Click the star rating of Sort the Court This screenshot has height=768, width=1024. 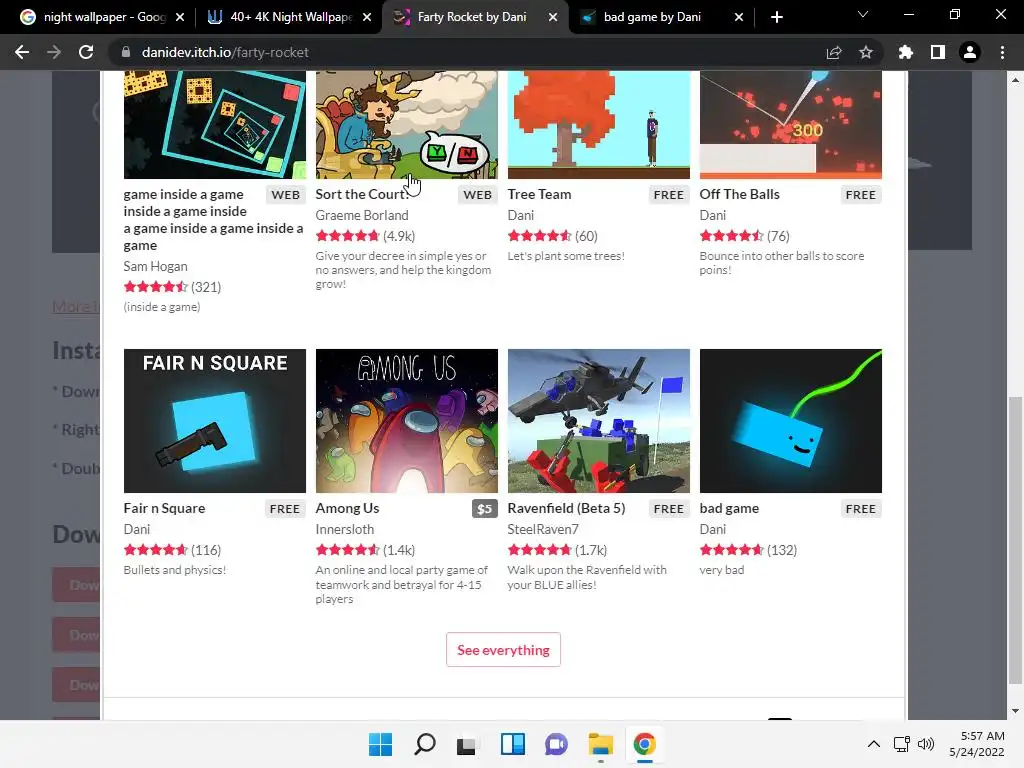tap(347, 236)
